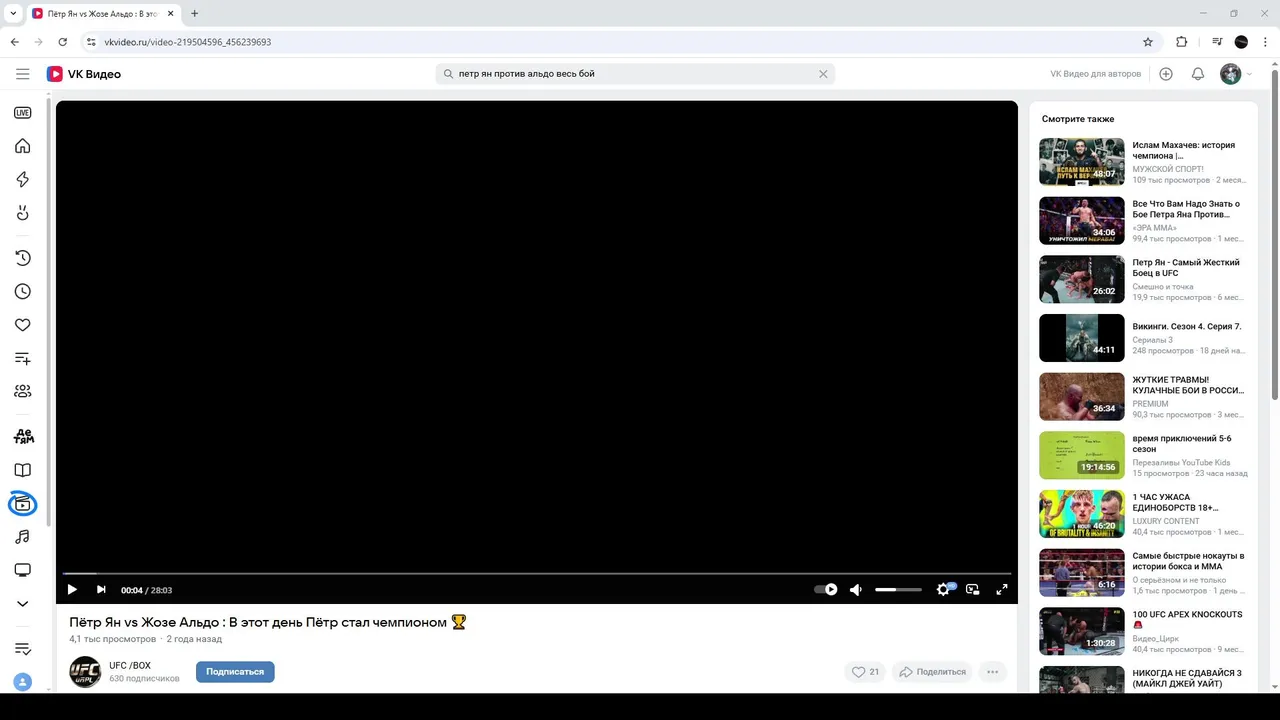The width and height of the screenshot is (1280, 720).
Task: Clear the search query with X
Action: click(823, 74)
